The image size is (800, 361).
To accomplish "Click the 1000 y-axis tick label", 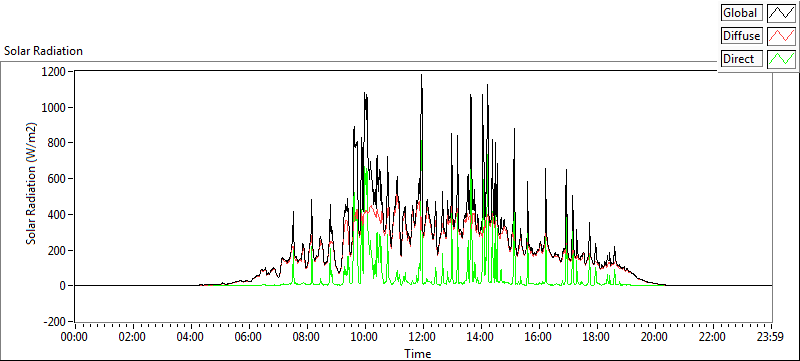I will coord(55,107).
